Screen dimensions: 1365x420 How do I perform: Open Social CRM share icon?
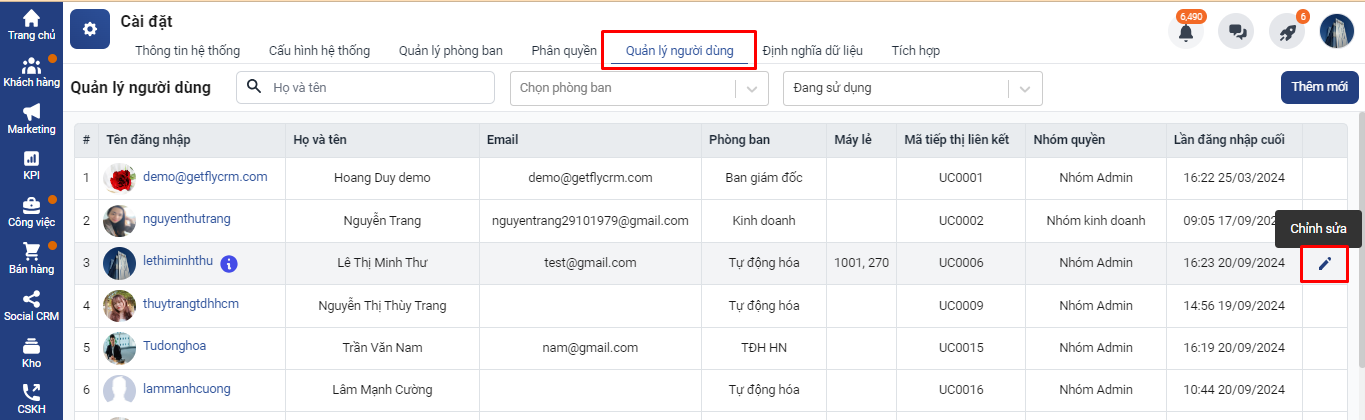pyautogui.click(x=31, y=305)
